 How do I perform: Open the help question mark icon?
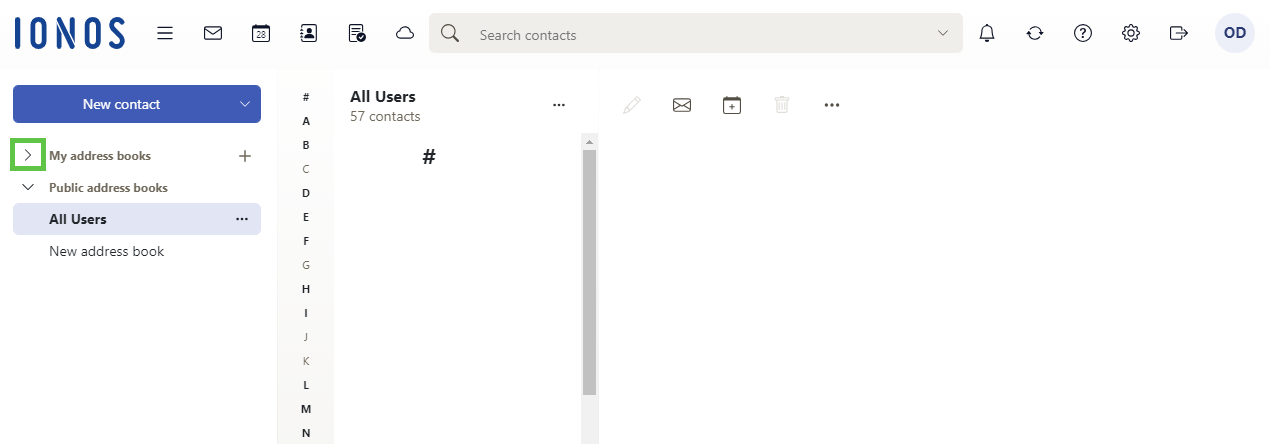click(x=1083, y=33)
